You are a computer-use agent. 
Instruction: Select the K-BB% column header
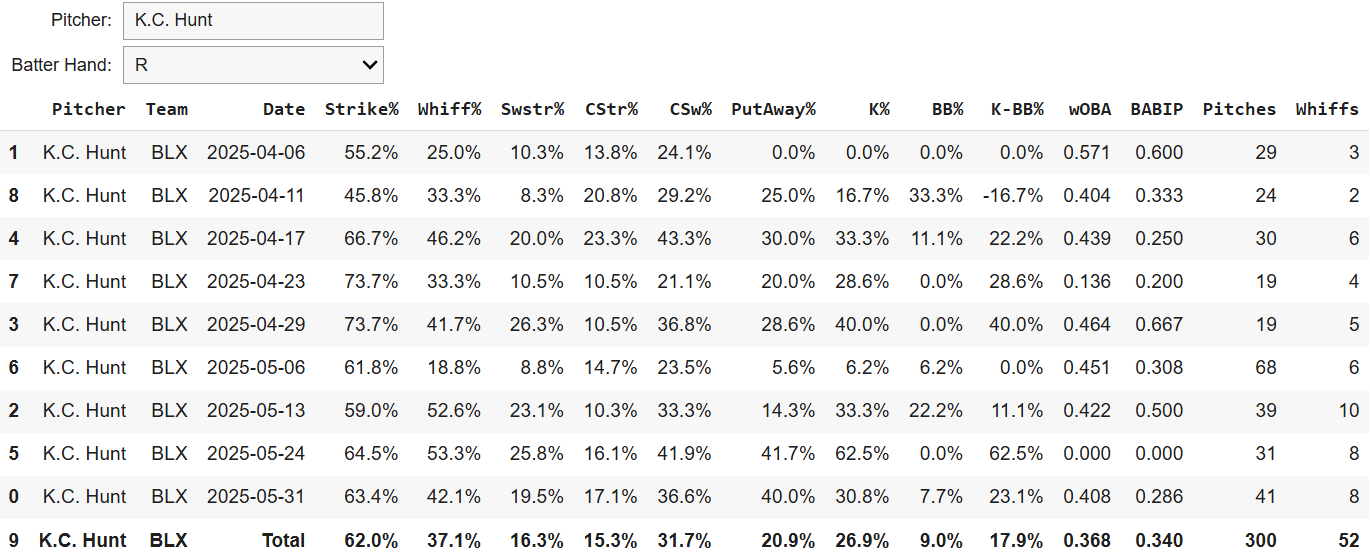pyautogui.click(x=1017, y=109)
